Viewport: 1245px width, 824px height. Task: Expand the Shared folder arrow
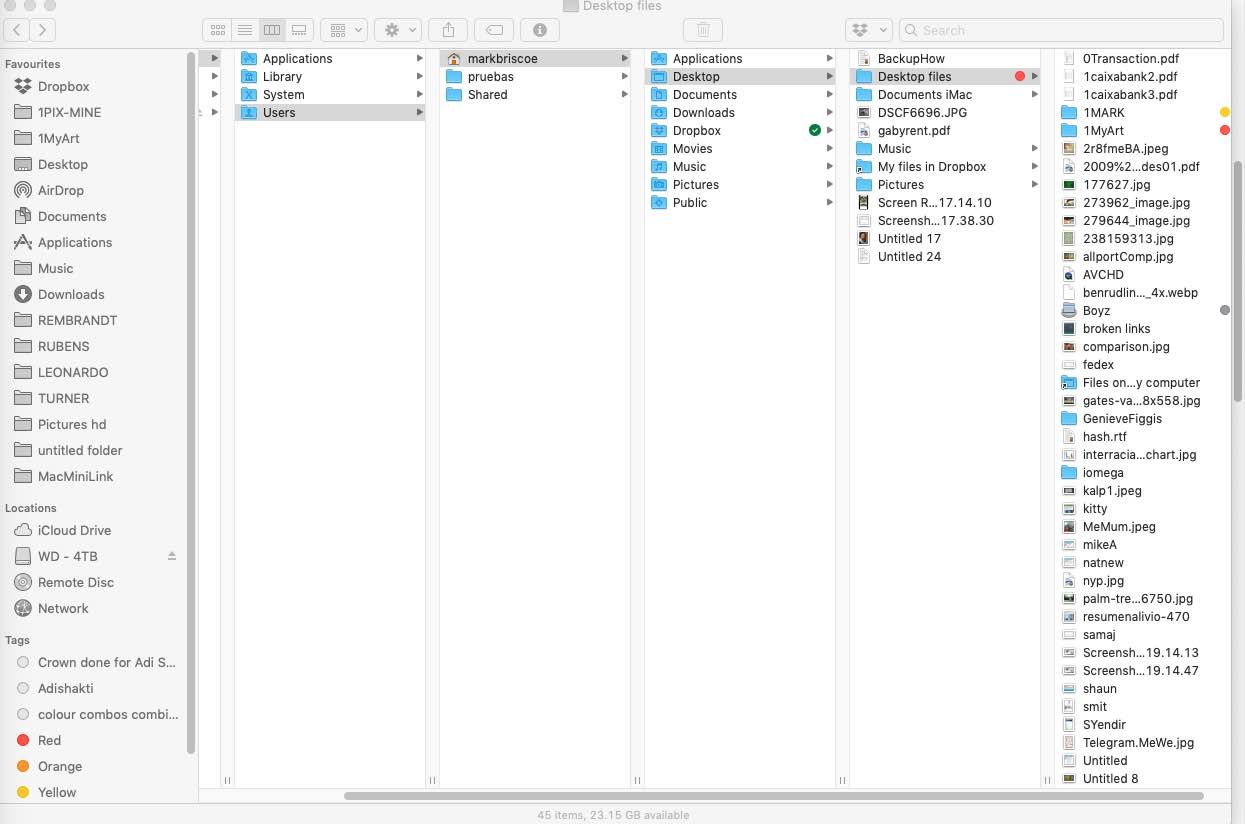[625, 95]
